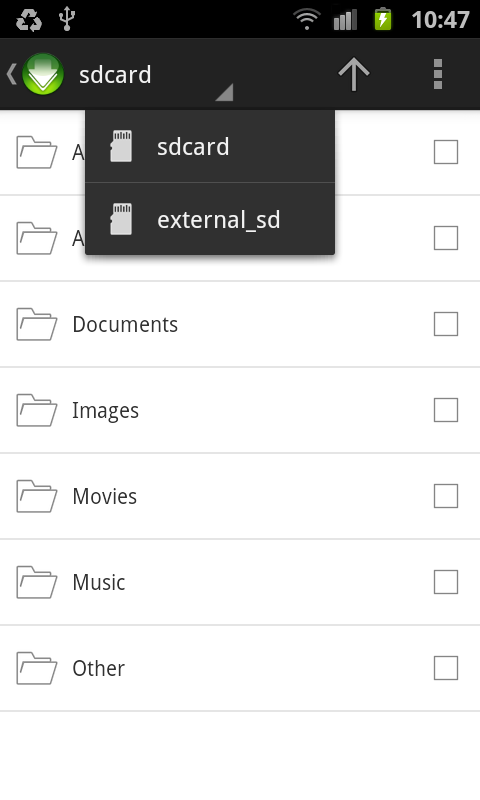Click the Movies folder icon
Image resolution: width=480 pixels, height=800 pixels.
(36, 496)
